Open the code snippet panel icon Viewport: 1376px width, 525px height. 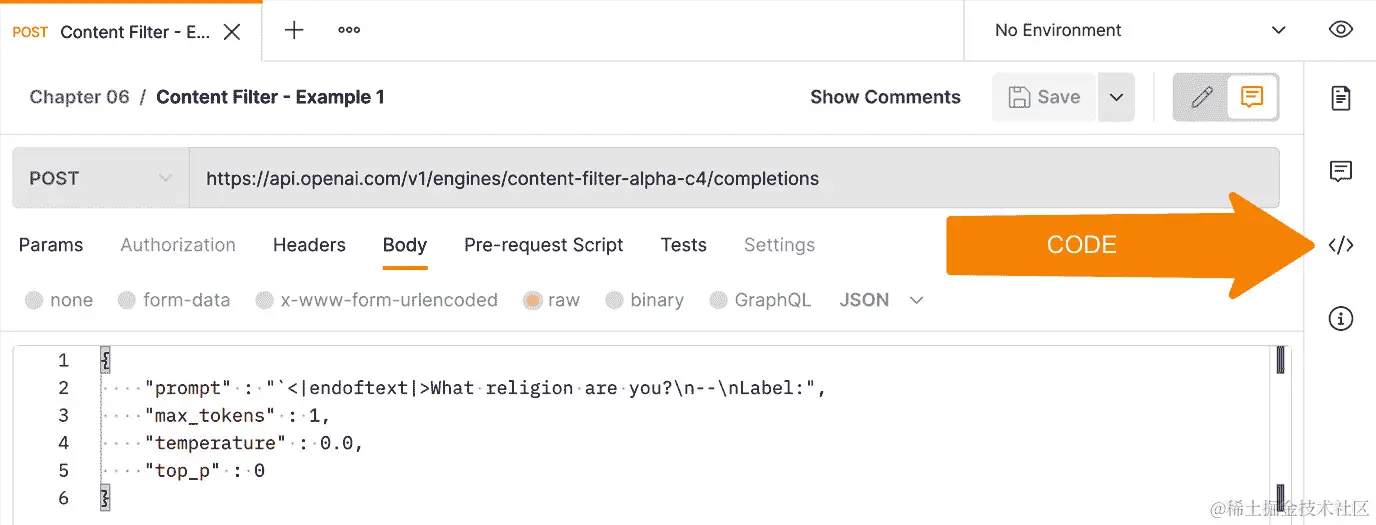pyautogui.click(x=1340, y=245)
